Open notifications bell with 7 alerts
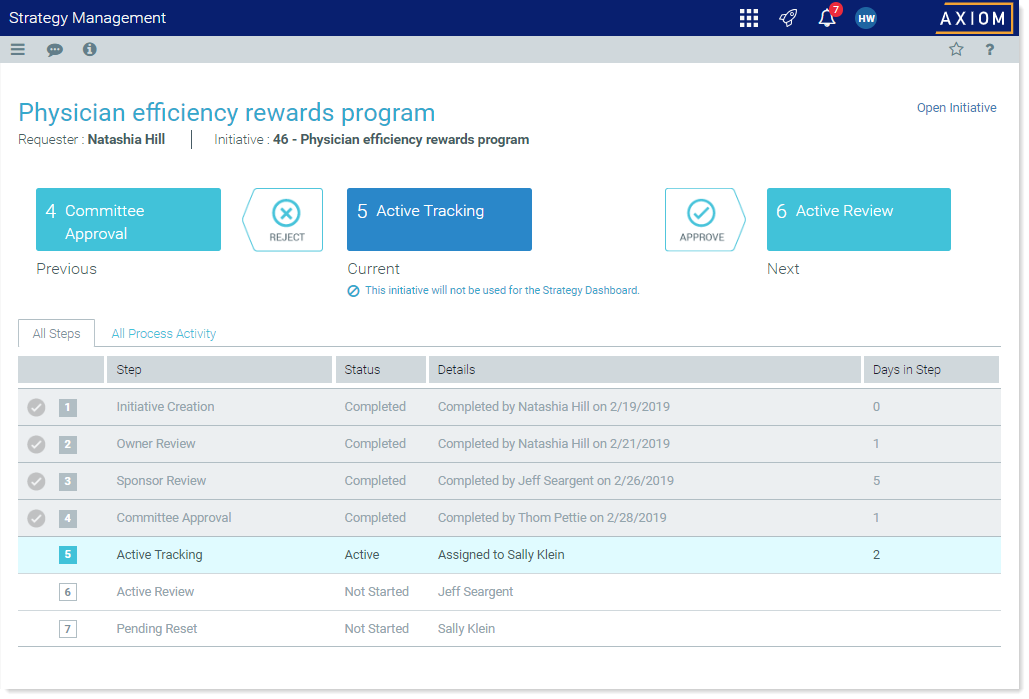This screenshot has width=1029, height=699. (827, 18)
